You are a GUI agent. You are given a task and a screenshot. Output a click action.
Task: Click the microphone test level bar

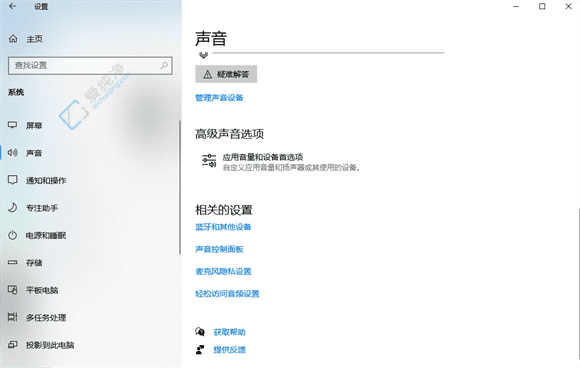(x=328, y=53)
